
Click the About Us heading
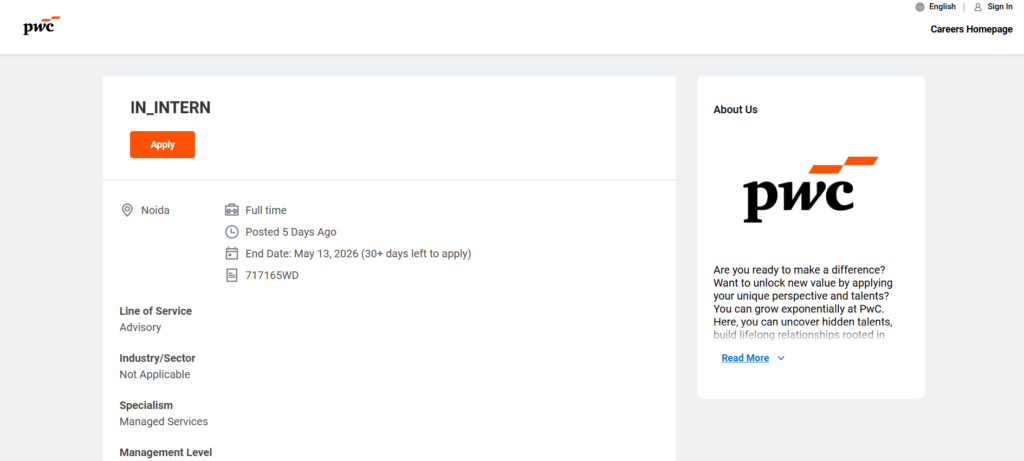735,110
